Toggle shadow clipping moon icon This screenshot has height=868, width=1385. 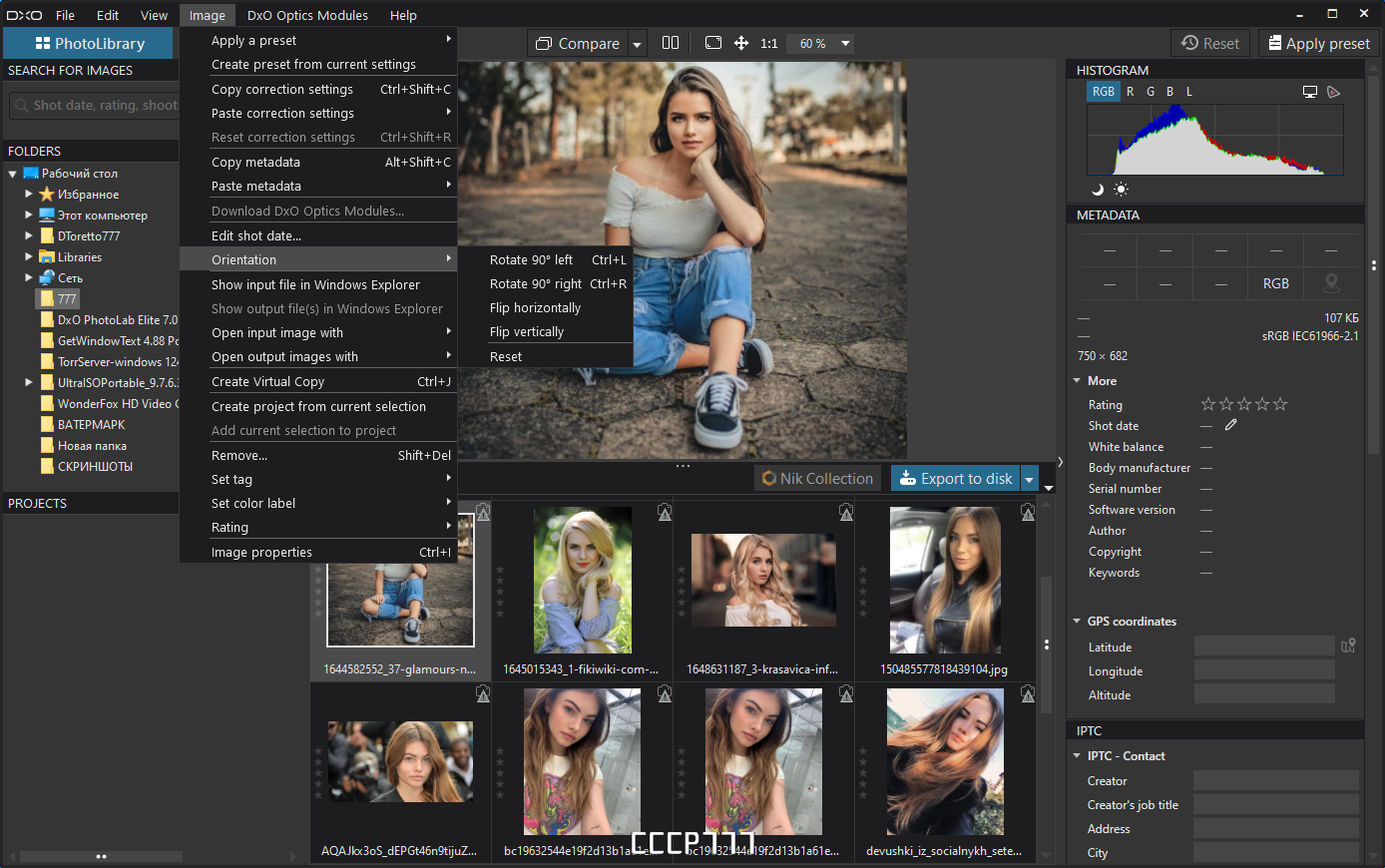(x=1098, y=190)
